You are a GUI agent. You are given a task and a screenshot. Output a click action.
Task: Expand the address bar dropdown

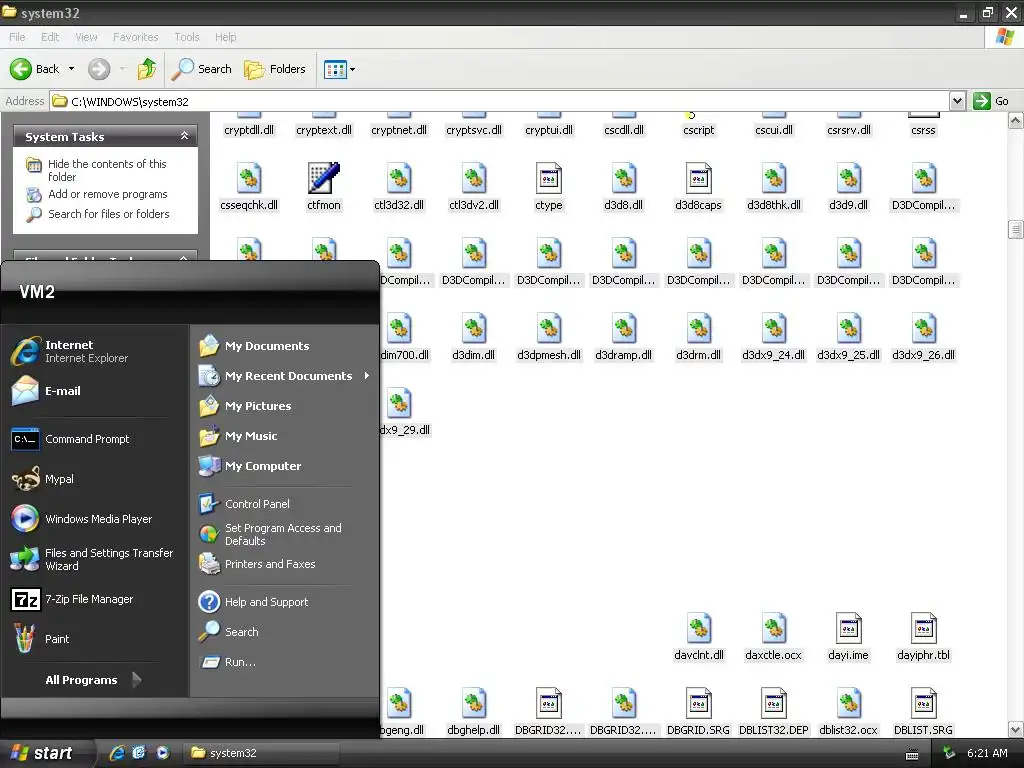[957, 101]
